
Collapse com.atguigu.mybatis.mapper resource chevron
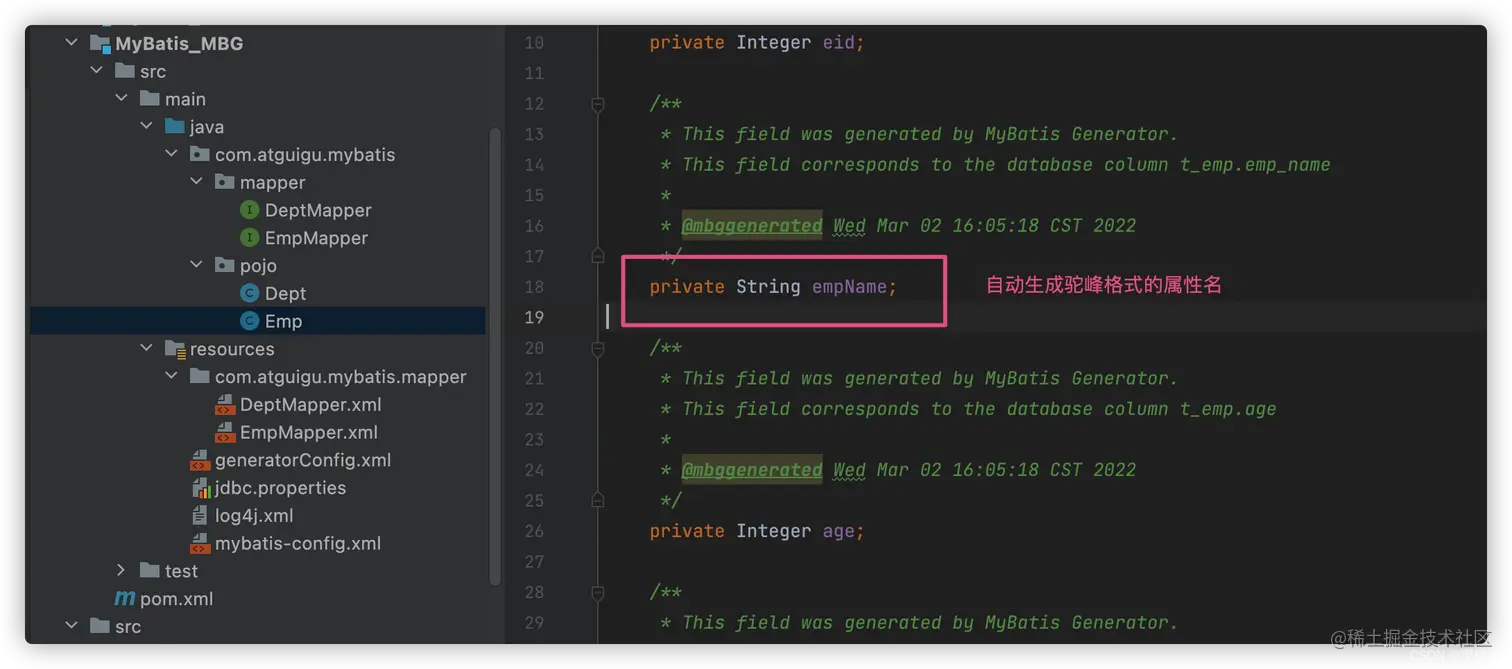click(171, 376)
